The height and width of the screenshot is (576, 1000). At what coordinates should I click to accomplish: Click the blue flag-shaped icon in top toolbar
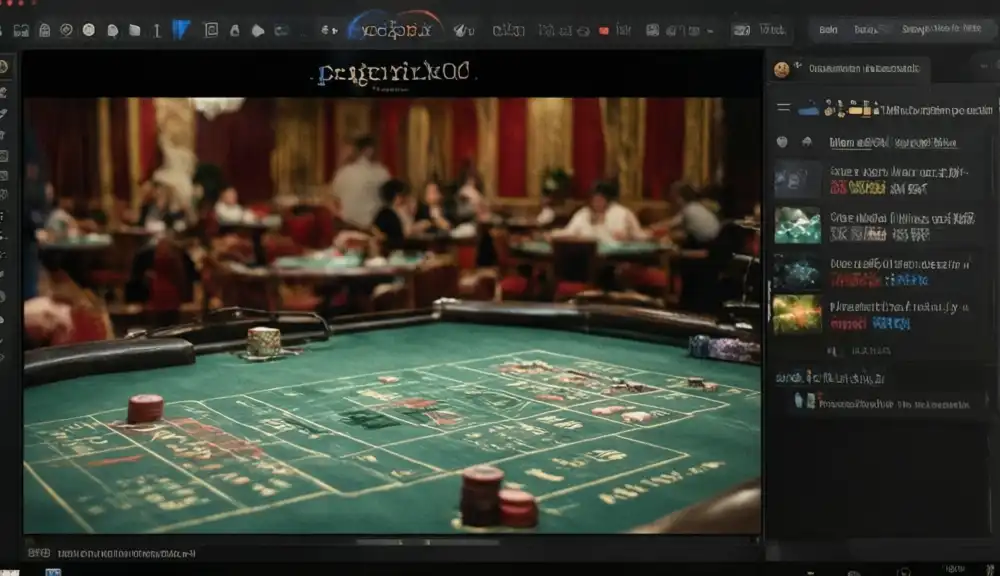181,30
